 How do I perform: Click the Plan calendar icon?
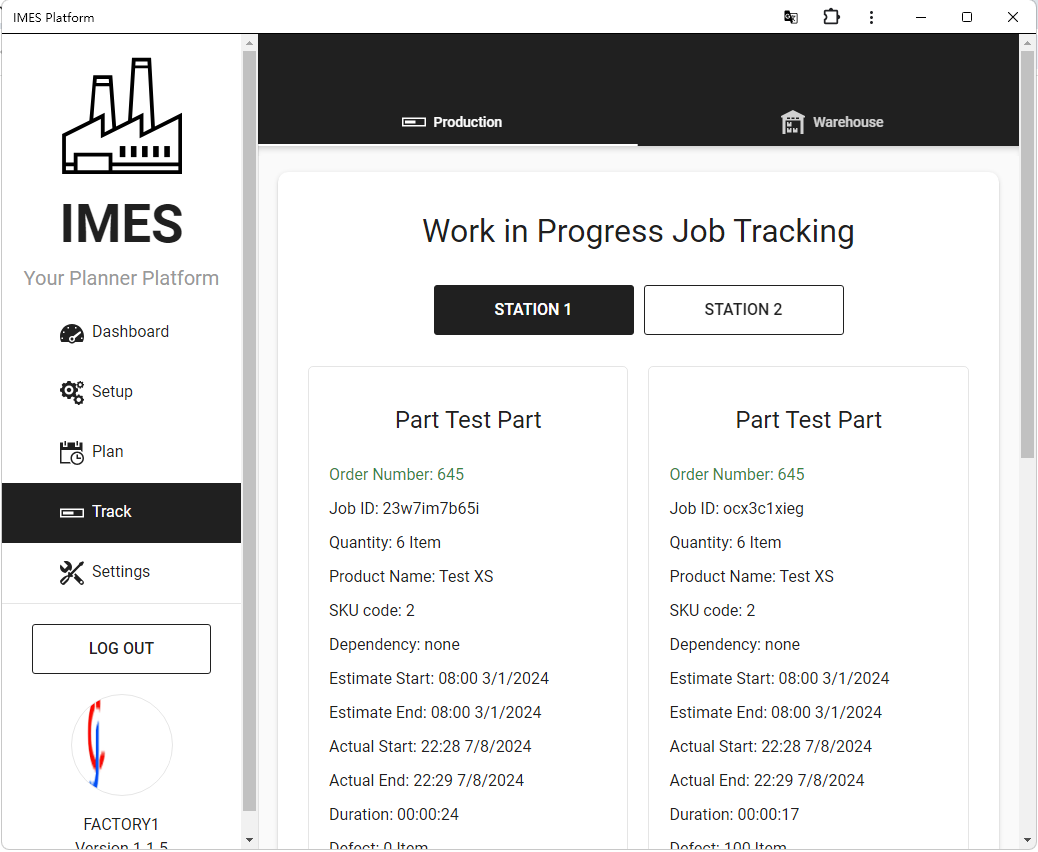(x=71, y=453)
